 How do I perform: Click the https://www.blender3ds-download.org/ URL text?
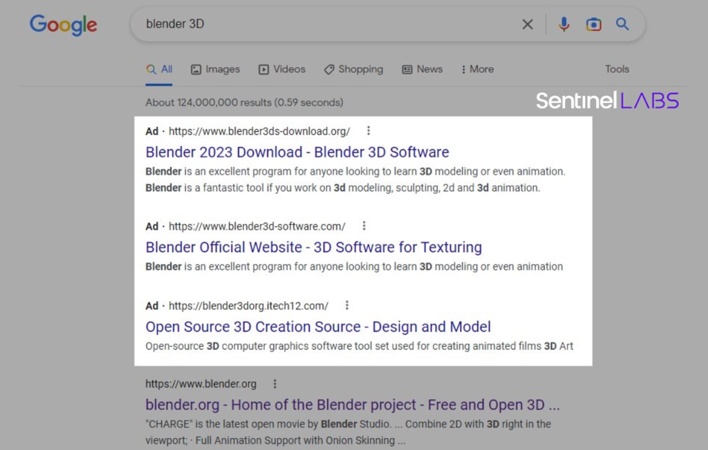coord(259,131)
